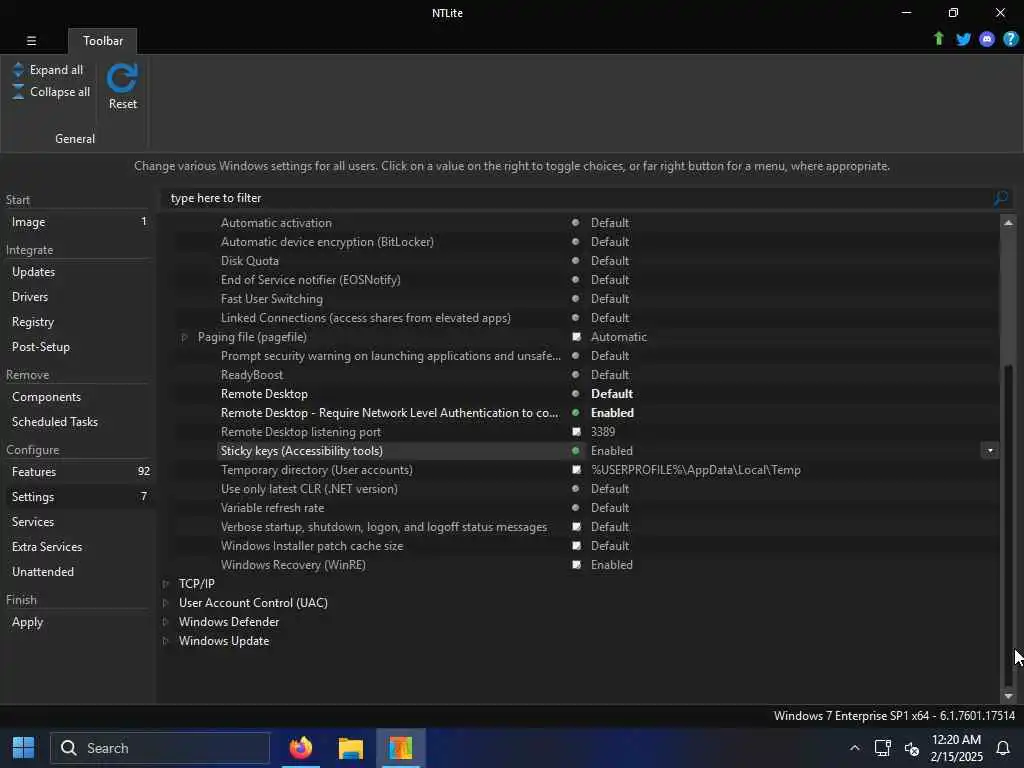Click the Collapse all icon
Screen dimensions: 1024x768
(18, 91)
